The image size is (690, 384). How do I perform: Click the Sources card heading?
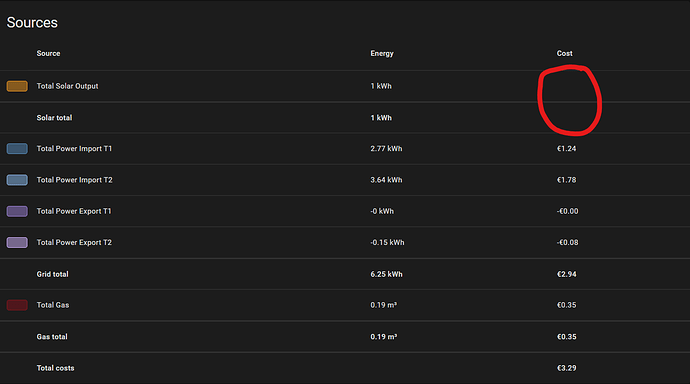[x=32, y=22]
